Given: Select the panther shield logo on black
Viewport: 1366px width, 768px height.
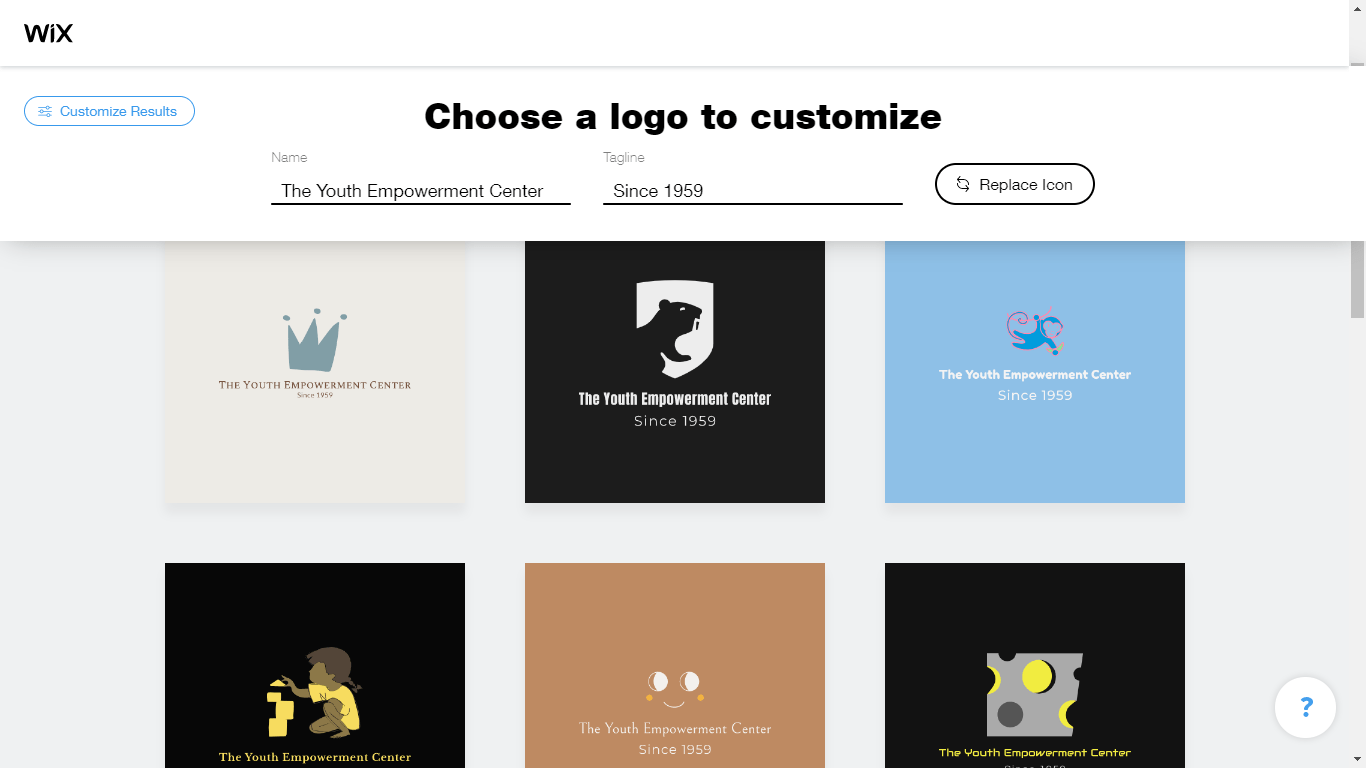Looking at the screenshot, I should 675,372.
